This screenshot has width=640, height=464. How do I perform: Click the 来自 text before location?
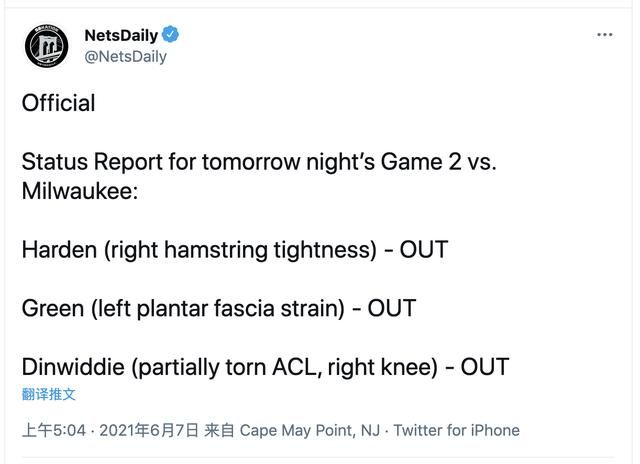point(219,431)
